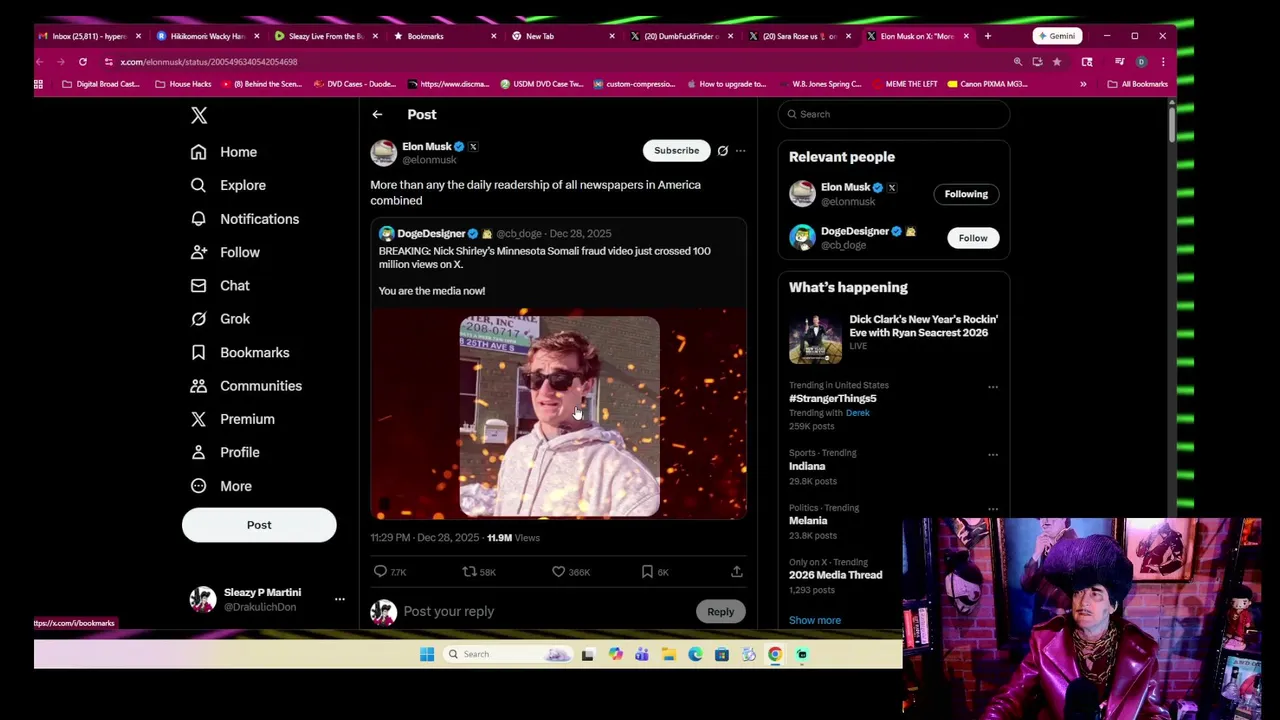Open File Explorer from the taskbar
This screenshot has height=720, width=1280.
669,655
